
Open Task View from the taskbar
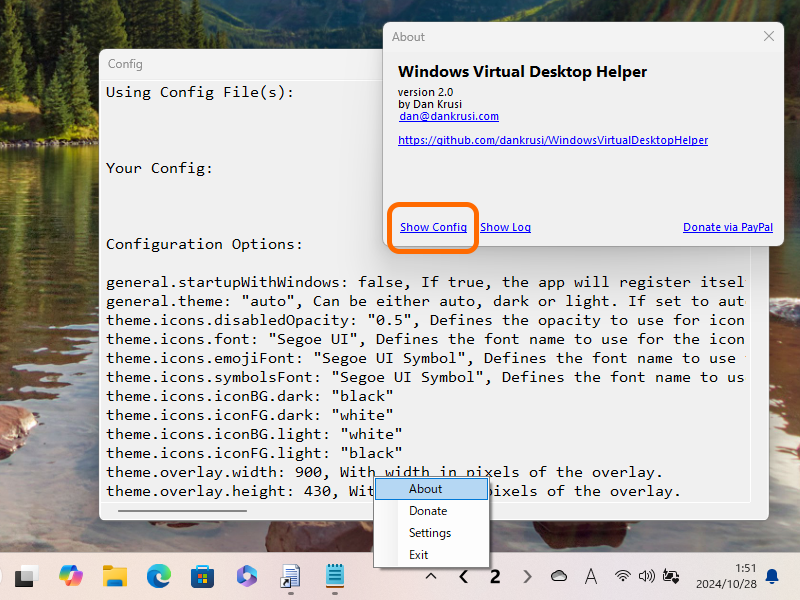[x=27, y=577]
